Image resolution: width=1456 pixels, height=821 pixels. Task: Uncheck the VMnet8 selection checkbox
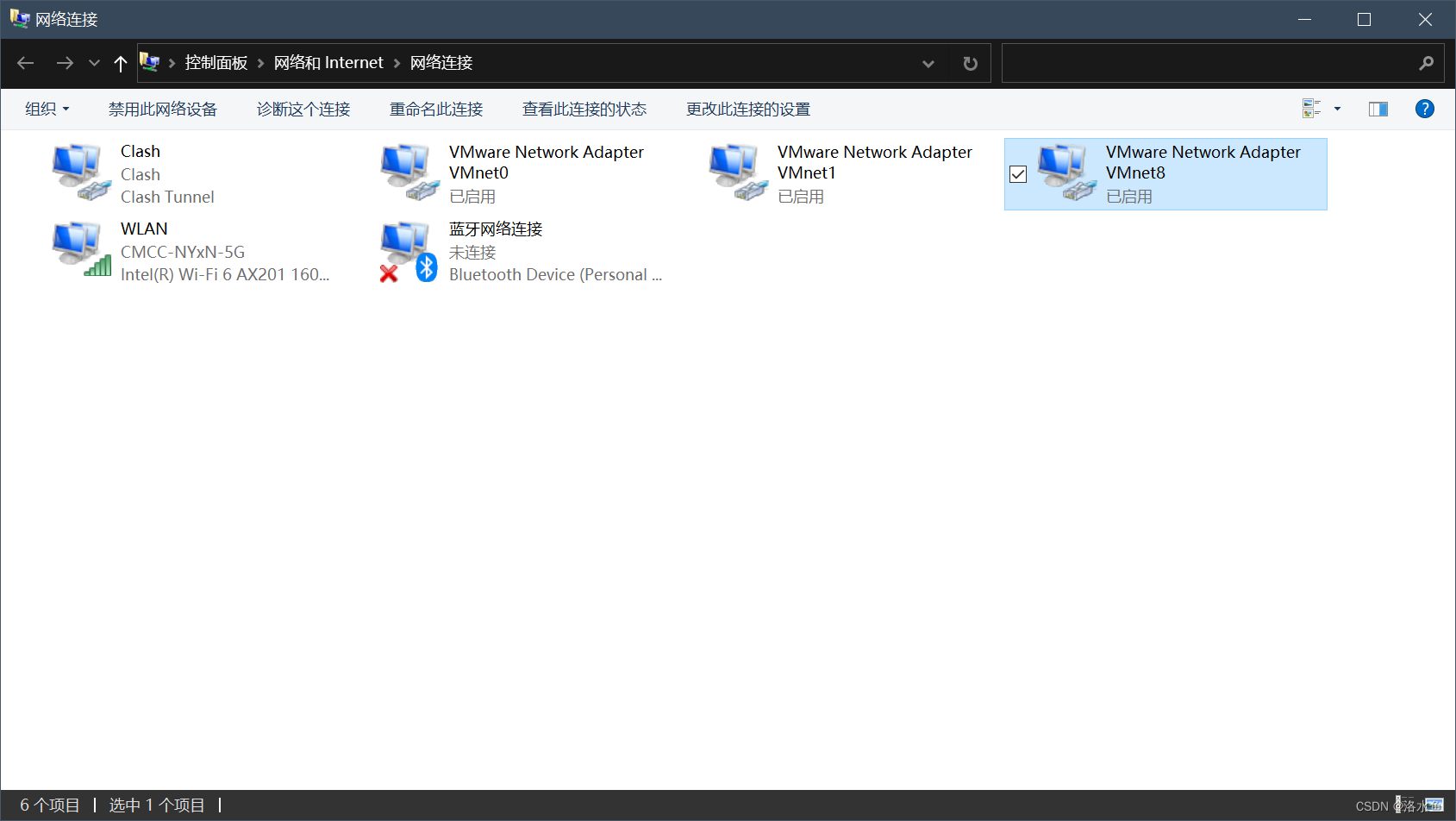pos(1018,174)
